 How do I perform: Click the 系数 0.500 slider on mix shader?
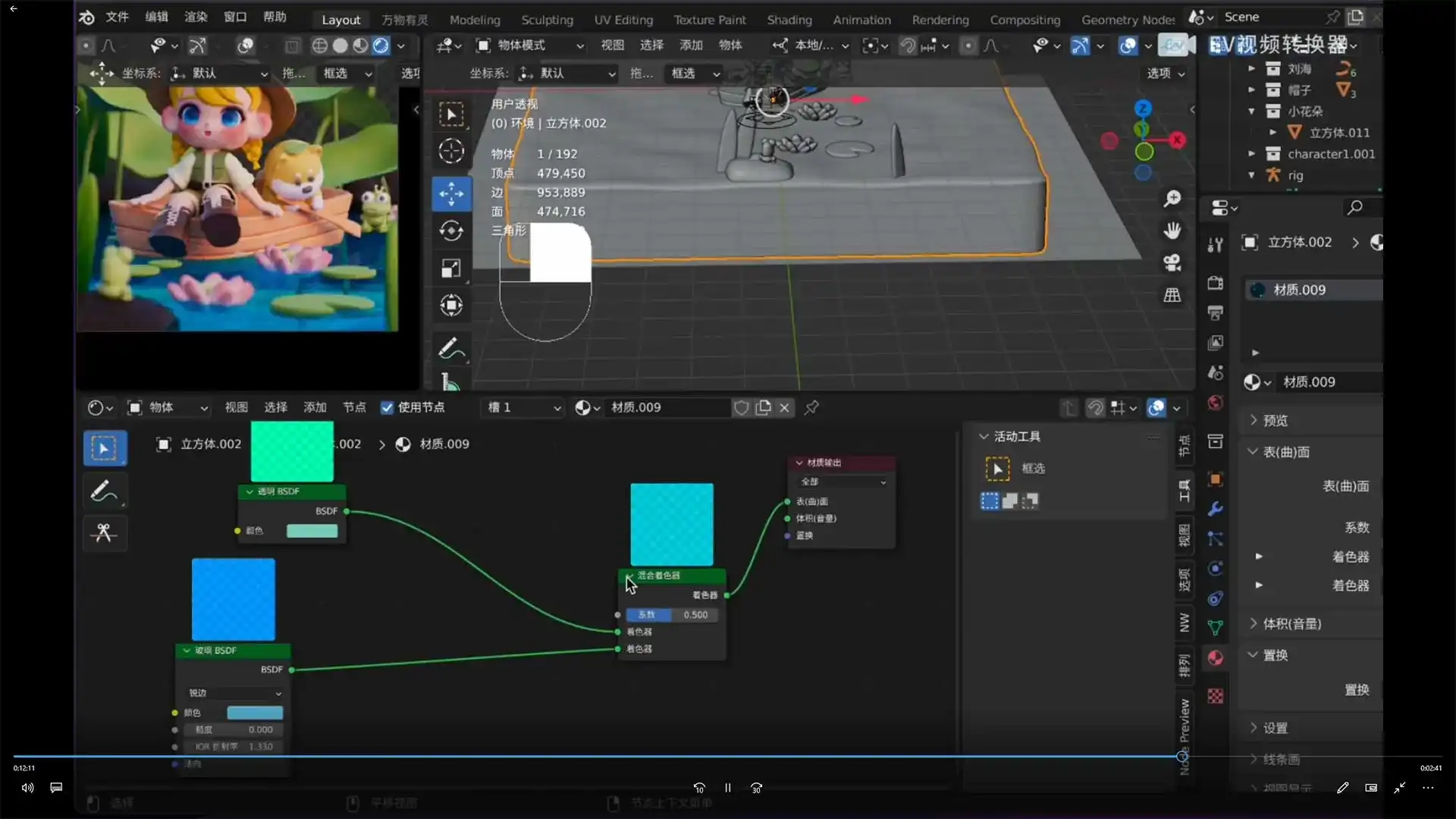coord(672,614)
